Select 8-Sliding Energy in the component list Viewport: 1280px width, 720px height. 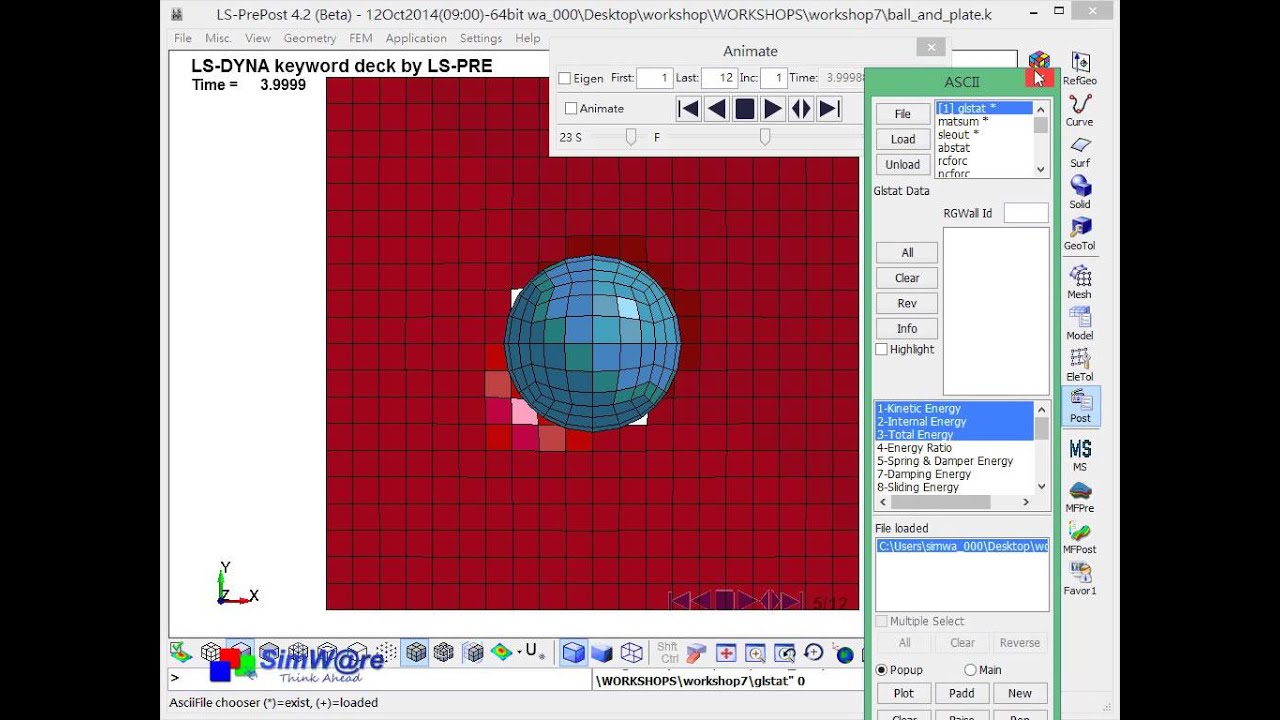pos(954,487)
